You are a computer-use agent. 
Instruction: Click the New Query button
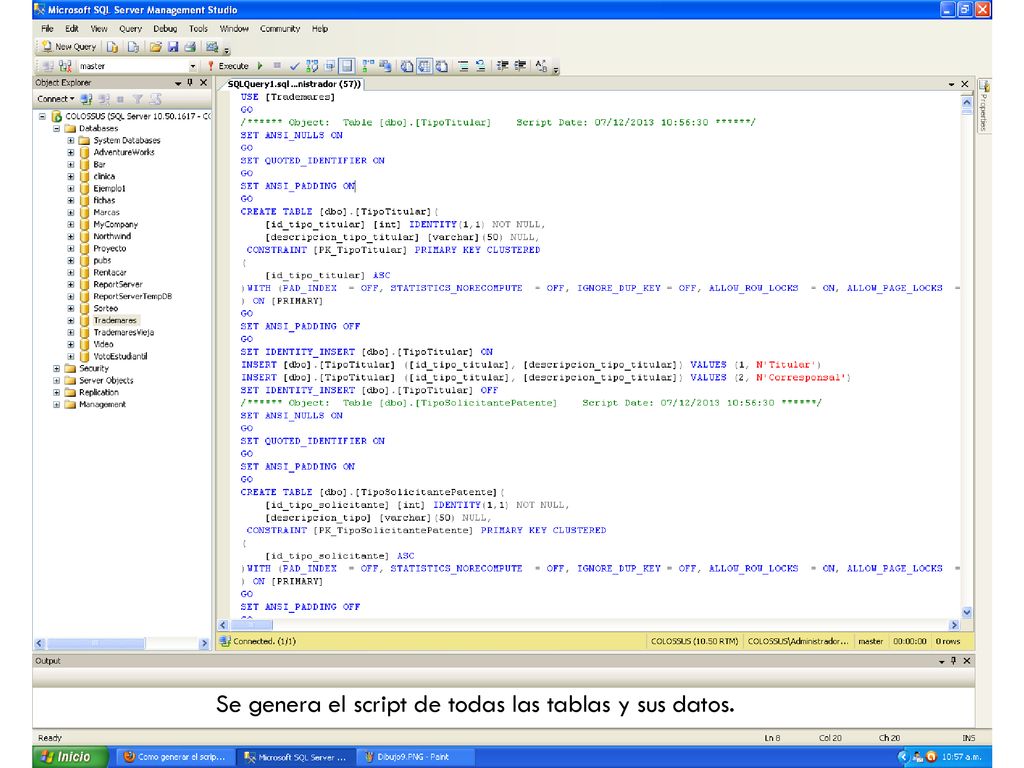pyautogui.click(x=69, y=47)
